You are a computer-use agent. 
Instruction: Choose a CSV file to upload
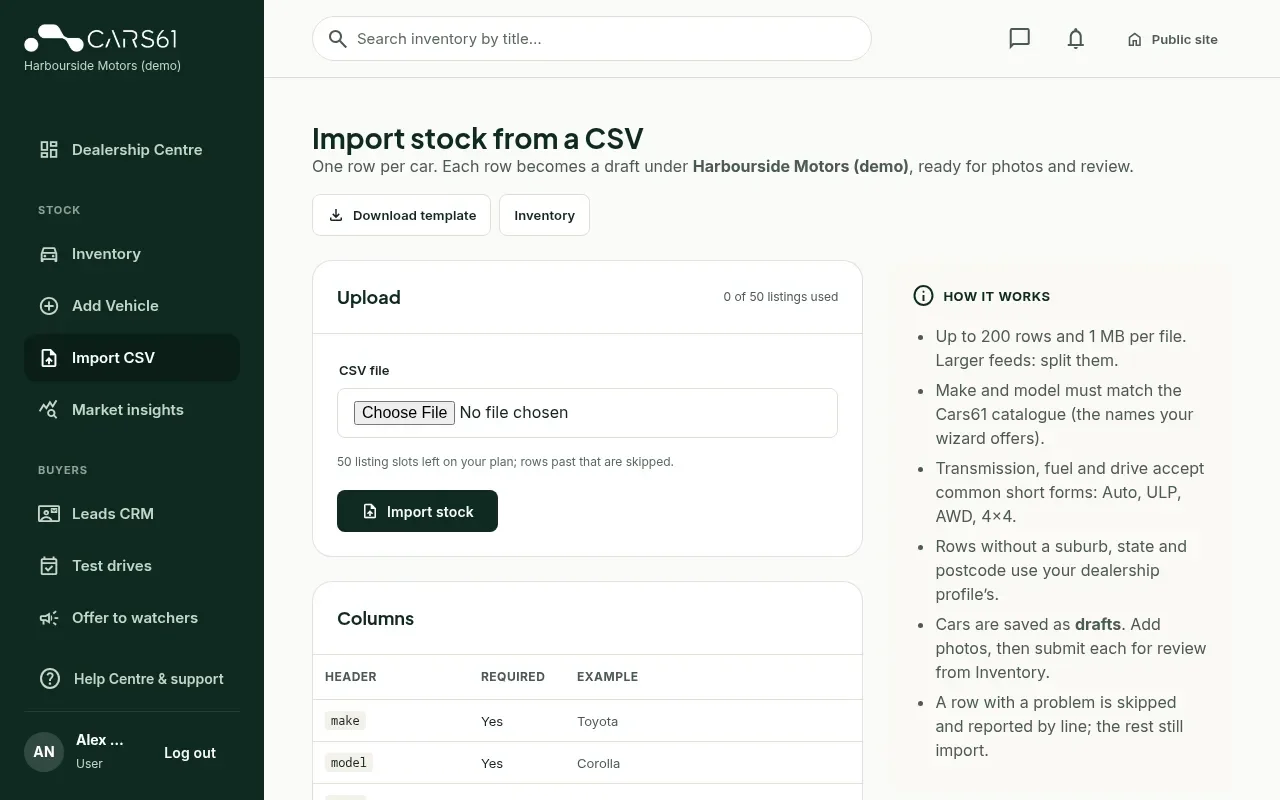point(405,412)
